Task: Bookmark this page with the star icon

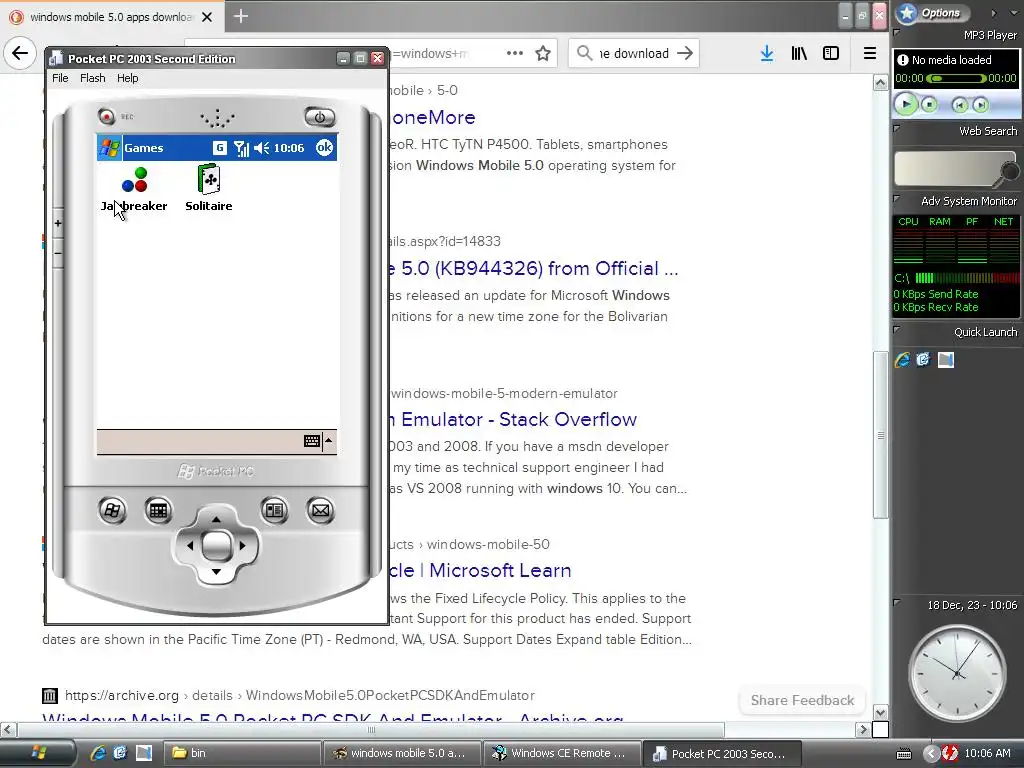Action: (543, 53)
